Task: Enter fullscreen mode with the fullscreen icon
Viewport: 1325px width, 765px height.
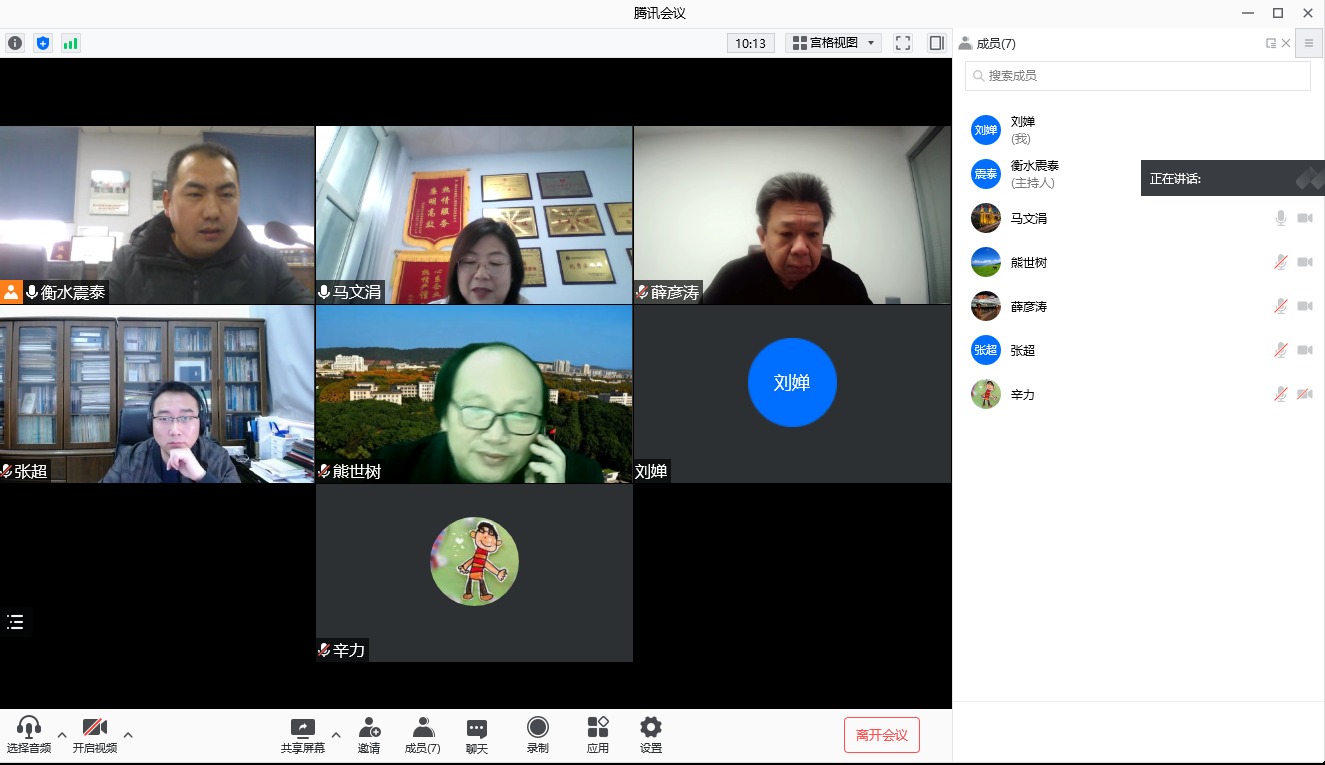Action: point(903,43)
